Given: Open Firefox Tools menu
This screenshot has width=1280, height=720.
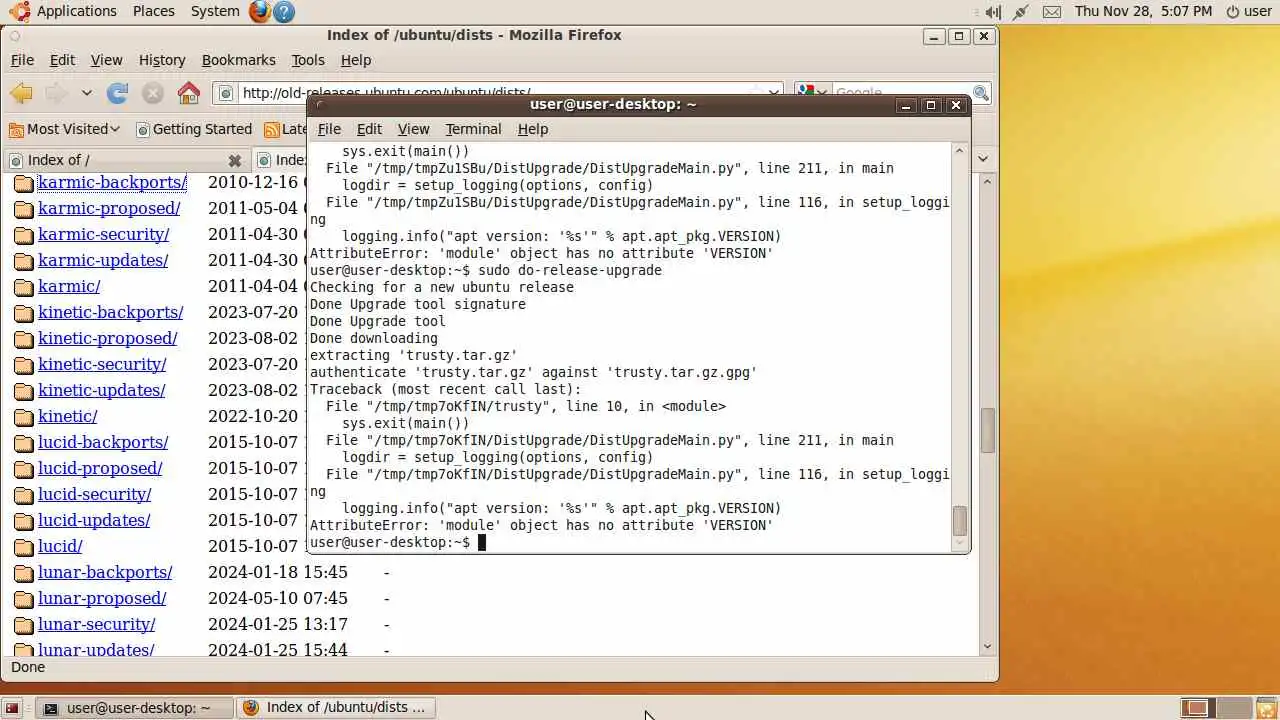Looking at the screenshot, I should pos(308,60).
